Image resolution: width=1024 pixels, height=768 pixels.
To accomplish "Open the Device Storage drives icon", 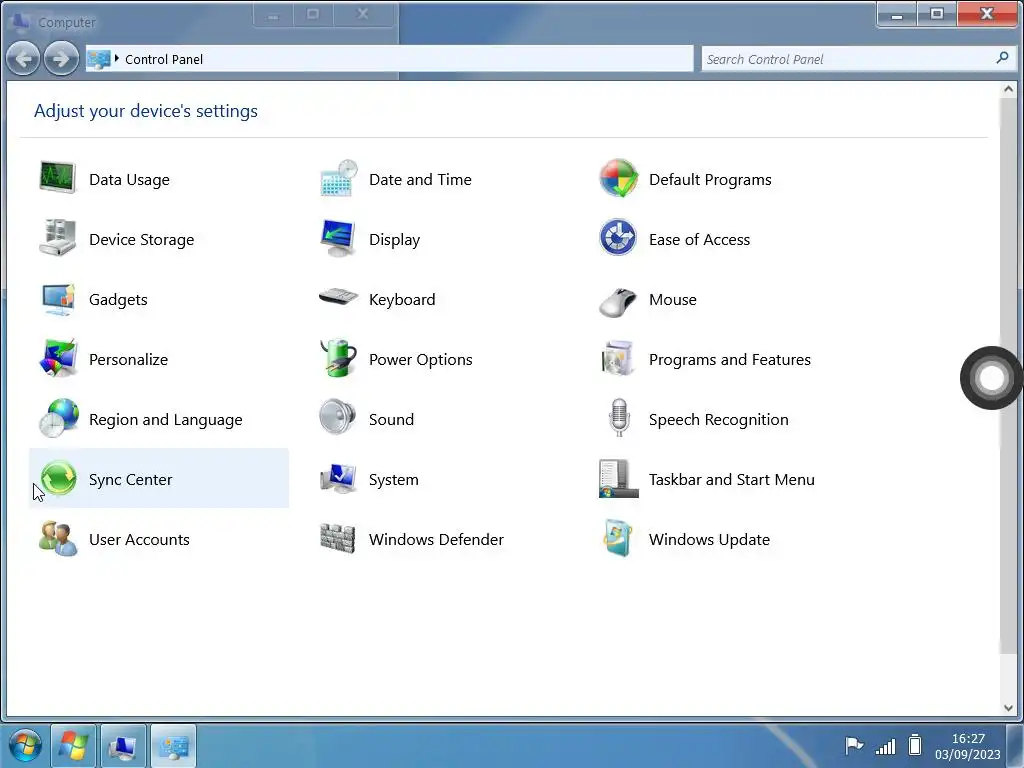I will coord(57,238).
